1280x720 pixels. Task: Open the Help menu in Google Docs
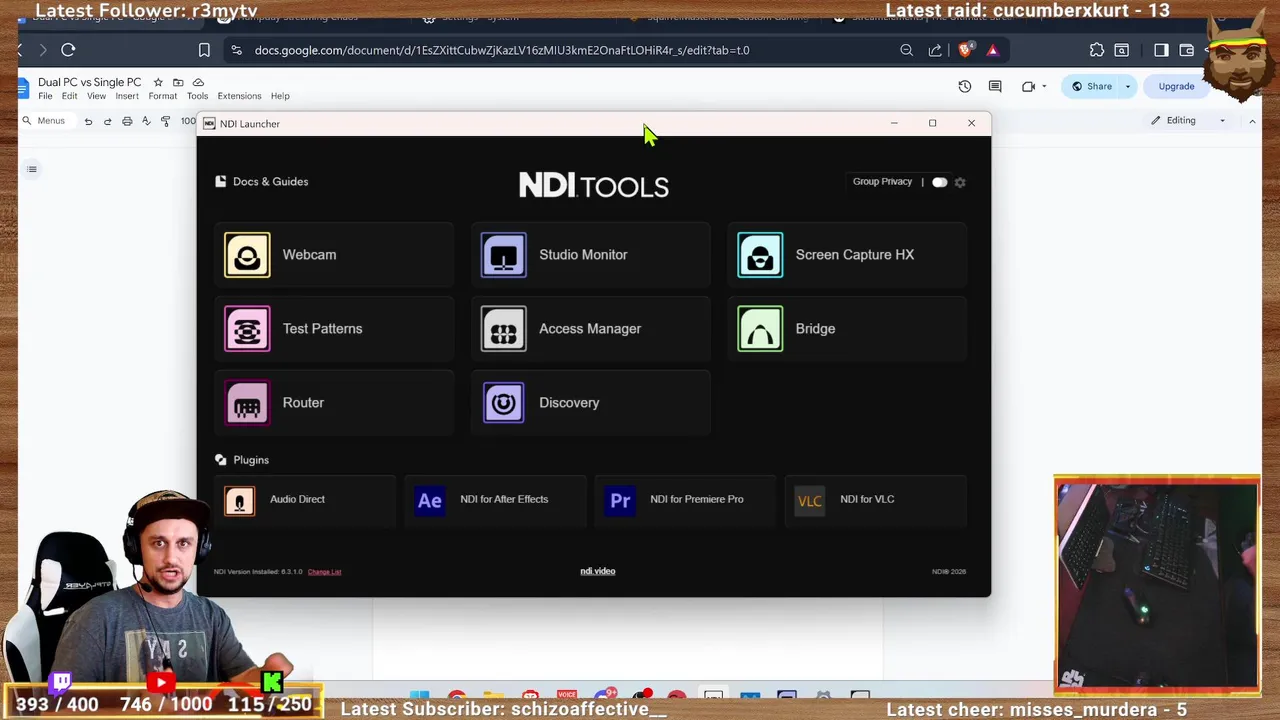[280, 96]
